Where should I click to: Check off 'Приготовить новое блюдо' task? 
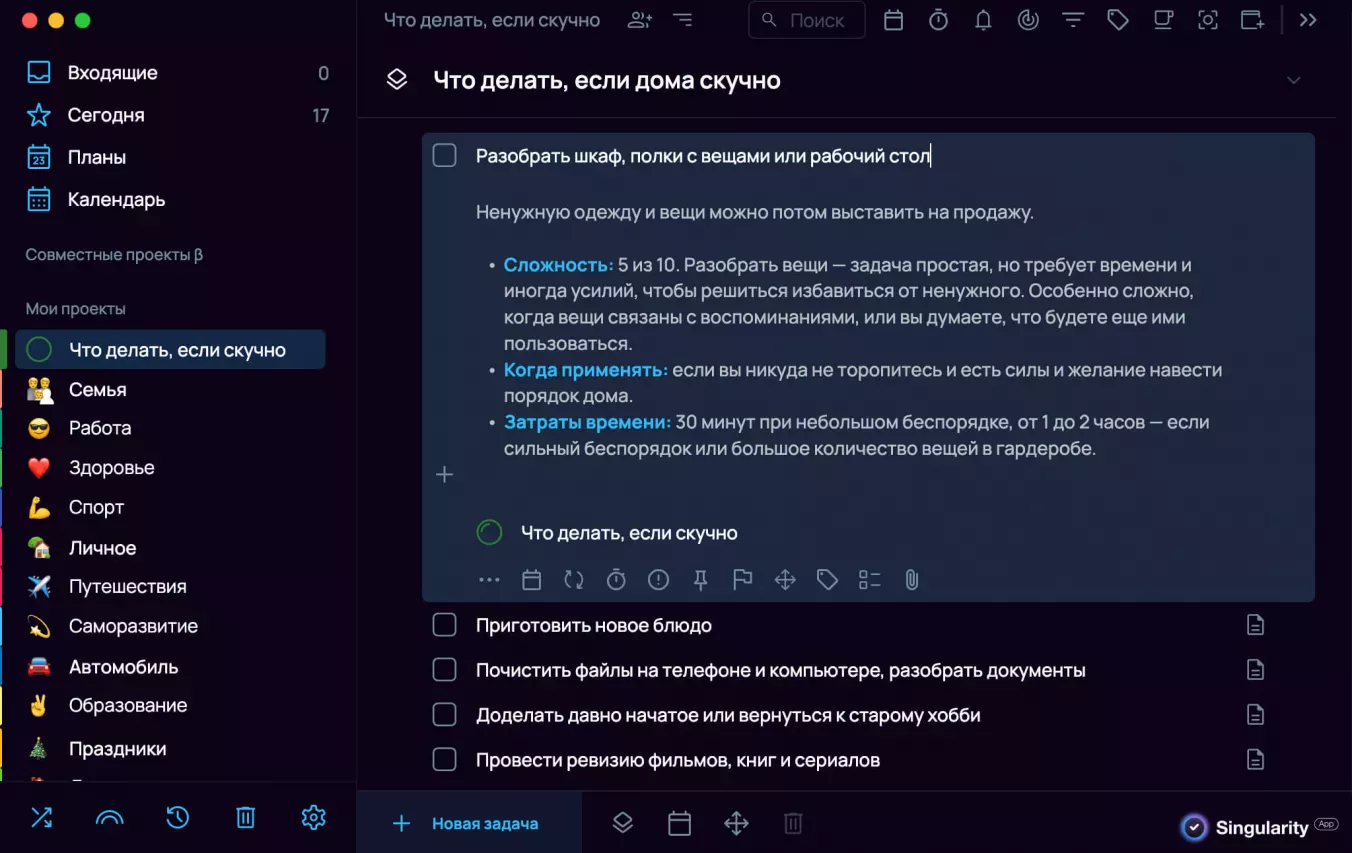pos(444,625)
